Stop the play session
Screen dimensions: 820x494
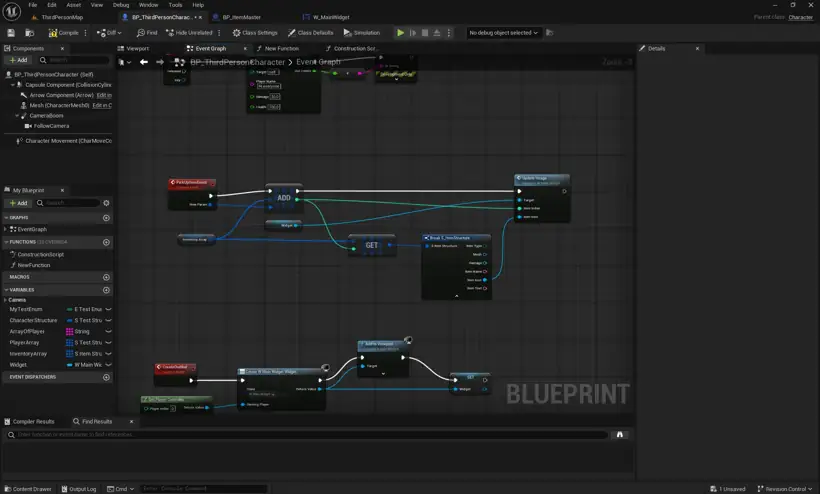[x=425, y=33]
